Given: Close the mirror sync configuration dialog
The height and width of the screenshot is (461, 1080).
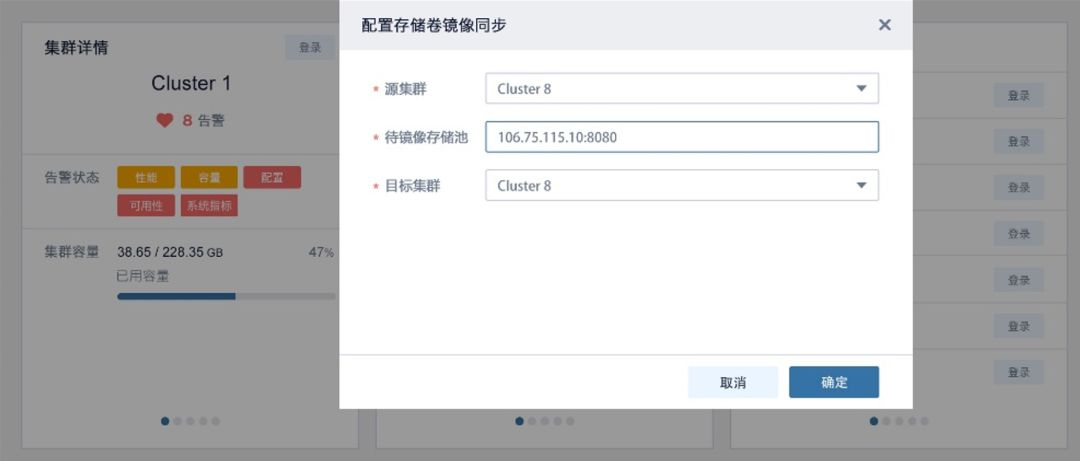Looking at the screenshot, I should click(884, 25).
